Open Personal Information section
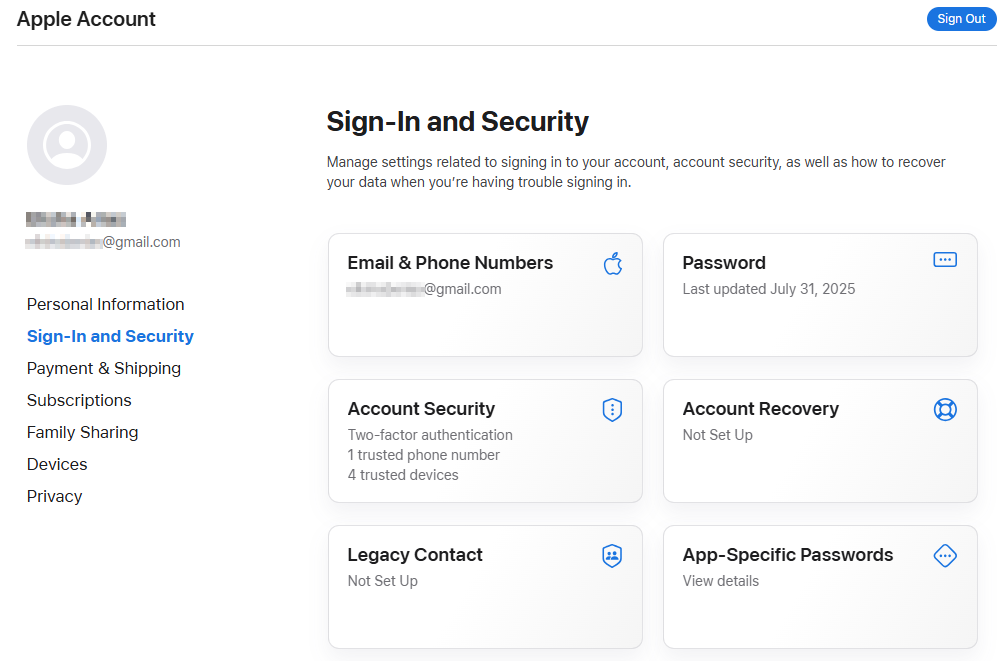Screen dimensions: 1005x661 (x=105, y=304)
